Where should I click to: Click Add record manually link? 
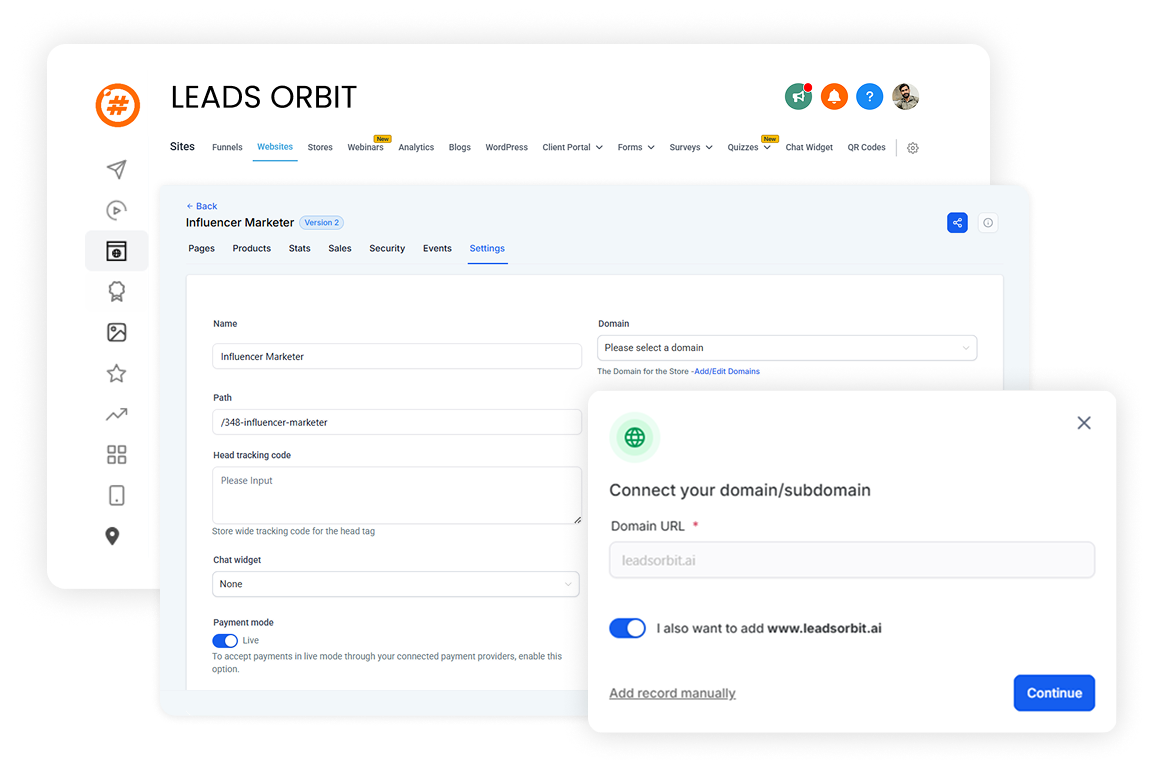point(672,693)
